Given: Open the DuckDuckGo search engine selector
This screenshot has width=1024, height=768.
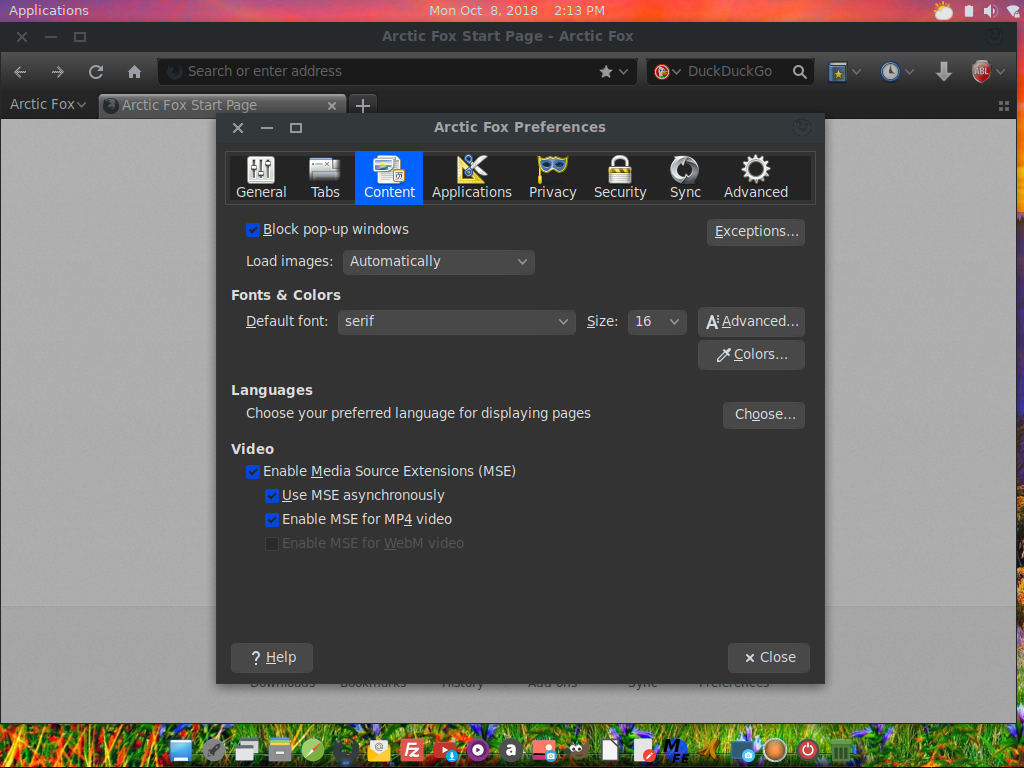Looking at the screenshot, I should coord(667,72).
